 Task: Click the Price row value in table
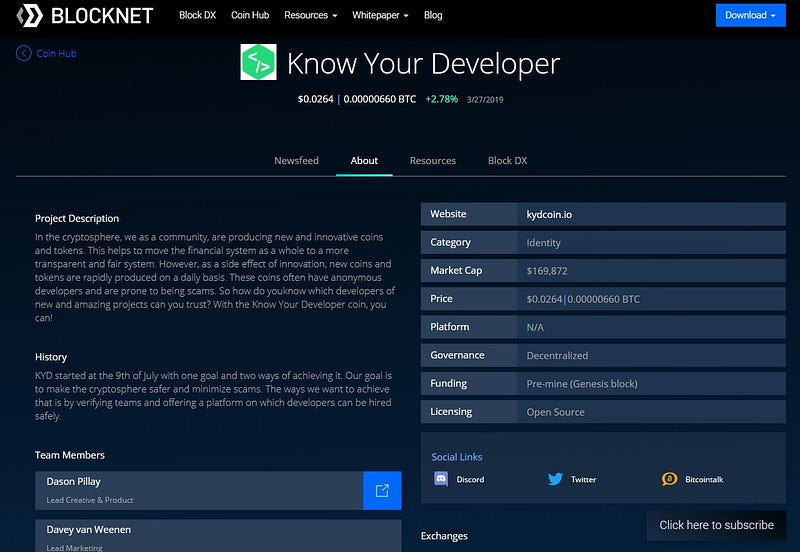(583, 299)
